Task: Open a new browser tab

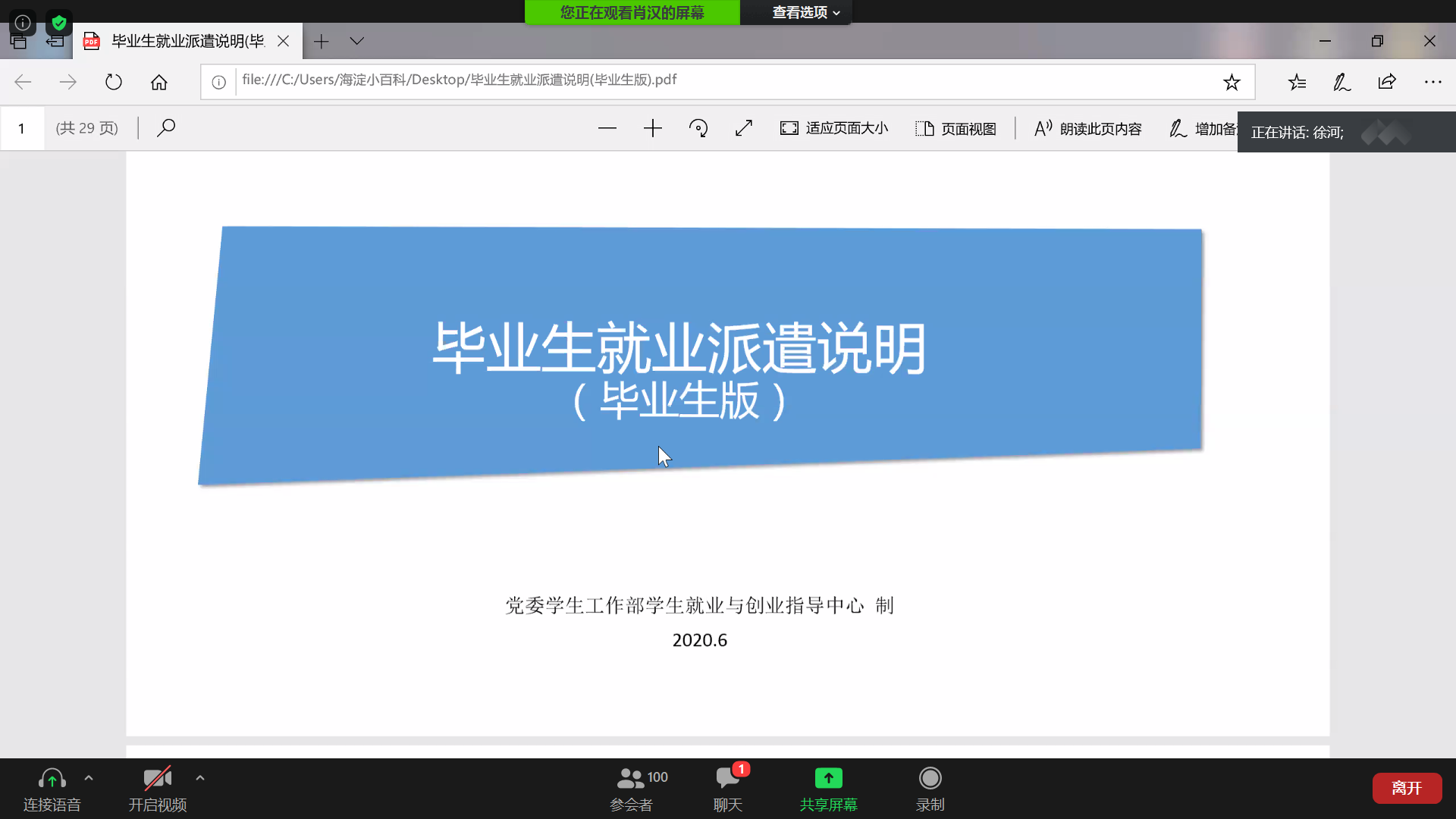Action: [x=322, y=42]
